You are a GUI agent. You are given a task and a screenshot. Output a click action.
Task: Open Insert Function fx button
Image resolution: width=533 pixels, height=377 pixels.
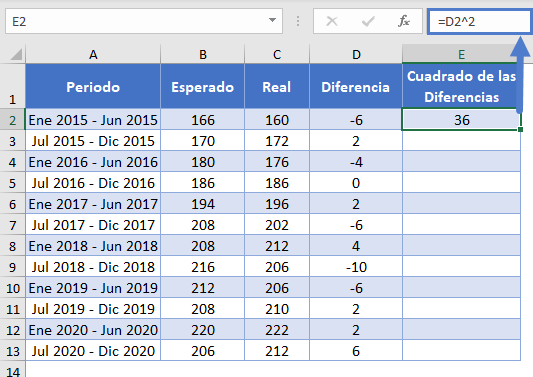click(403, 21)
